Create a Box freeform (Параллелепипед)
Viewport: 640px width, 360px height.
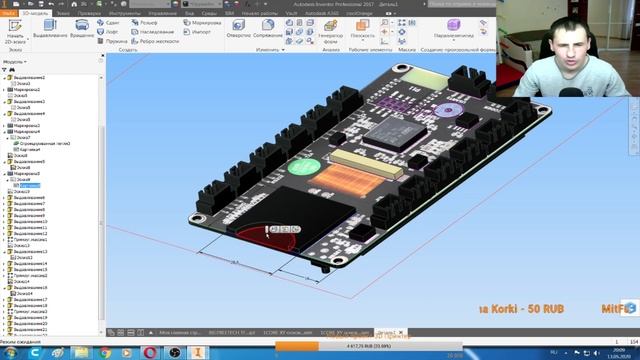click(x=453, y=29)
